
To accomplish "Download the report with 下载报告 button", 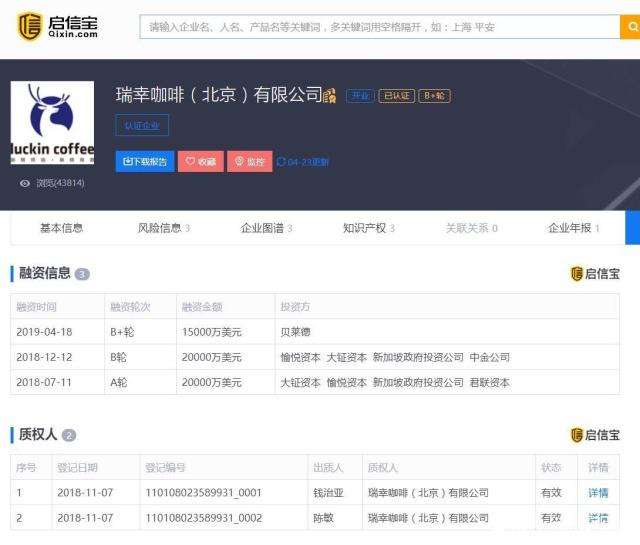I will click(145, 162).
